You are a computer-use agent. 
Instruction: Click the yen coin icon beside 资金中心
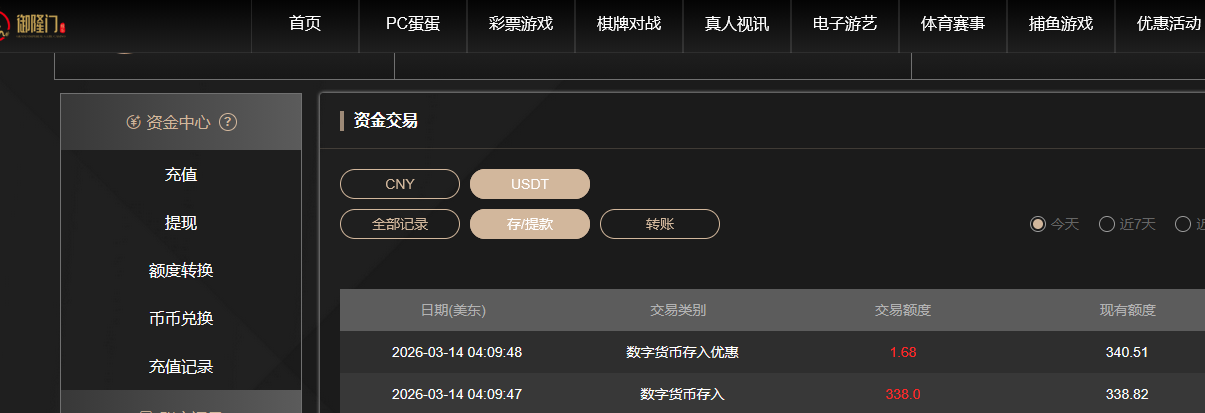tap(134, 123)
